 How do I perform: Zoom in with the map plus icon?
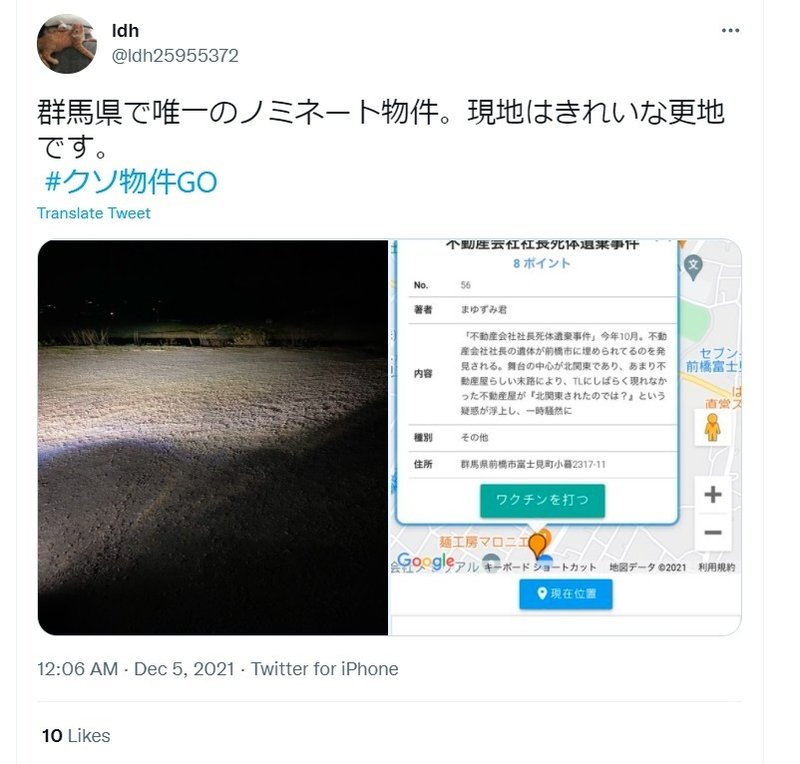click(713, 494)
